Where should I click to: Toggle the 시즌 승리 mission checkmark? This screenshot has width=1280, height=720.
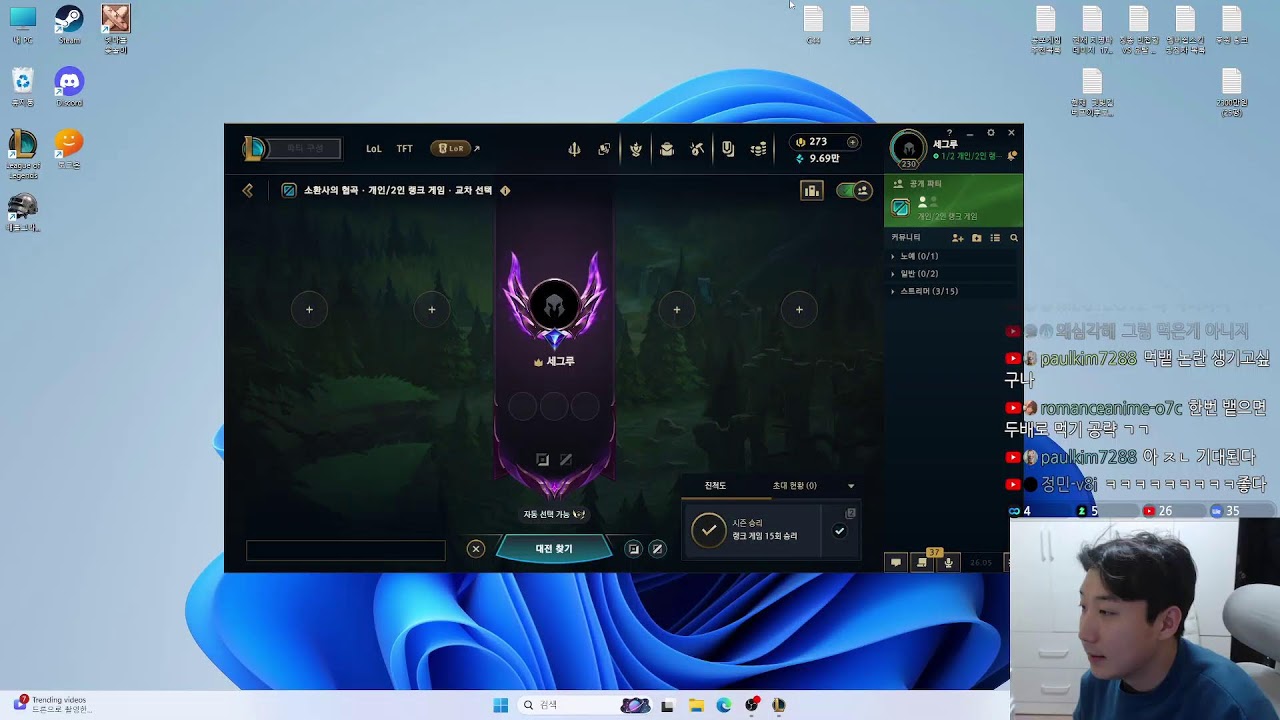tap(839, 531)
